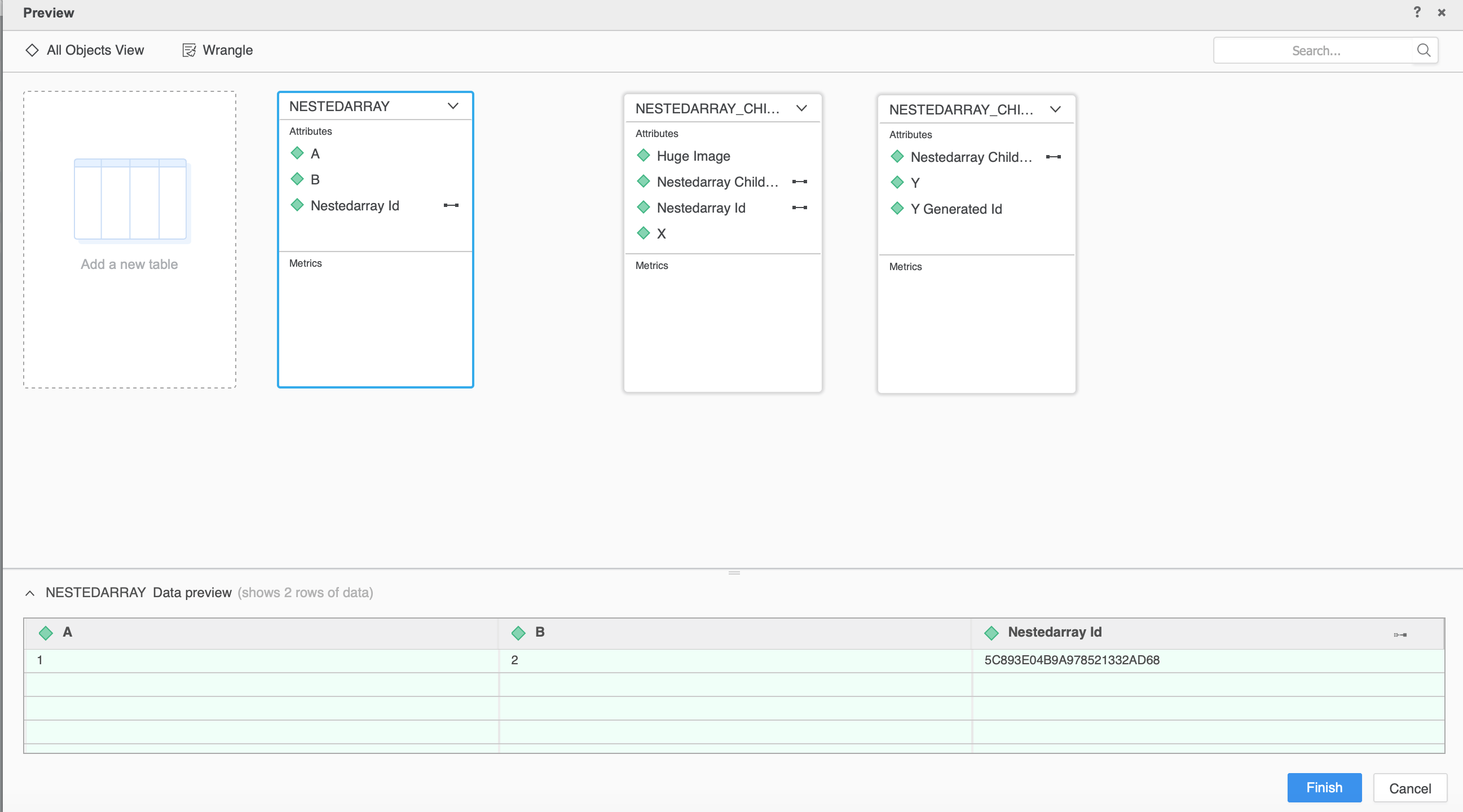This screenshot has width=1463, height=812.
Task: Select Nestedarray Child... in rightmost table
Action: pos(971,157)
